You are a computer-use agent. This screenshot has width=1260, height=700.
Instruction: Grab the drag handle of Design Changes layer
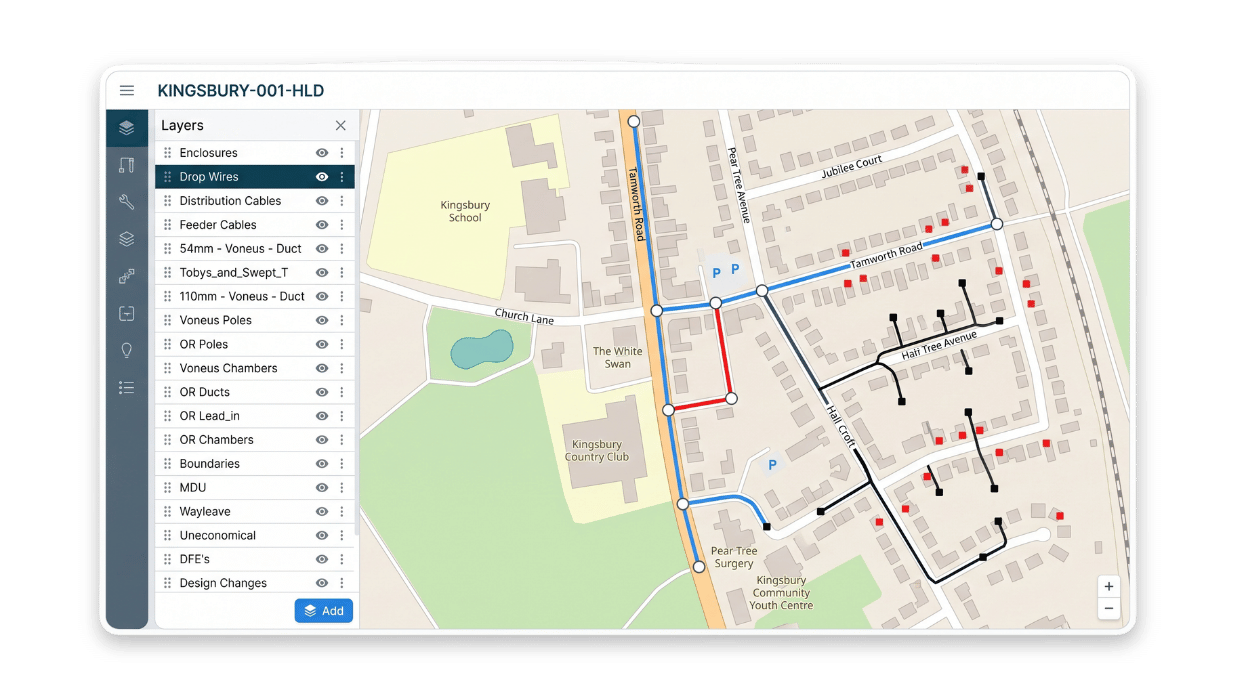[x=167, y=583]
